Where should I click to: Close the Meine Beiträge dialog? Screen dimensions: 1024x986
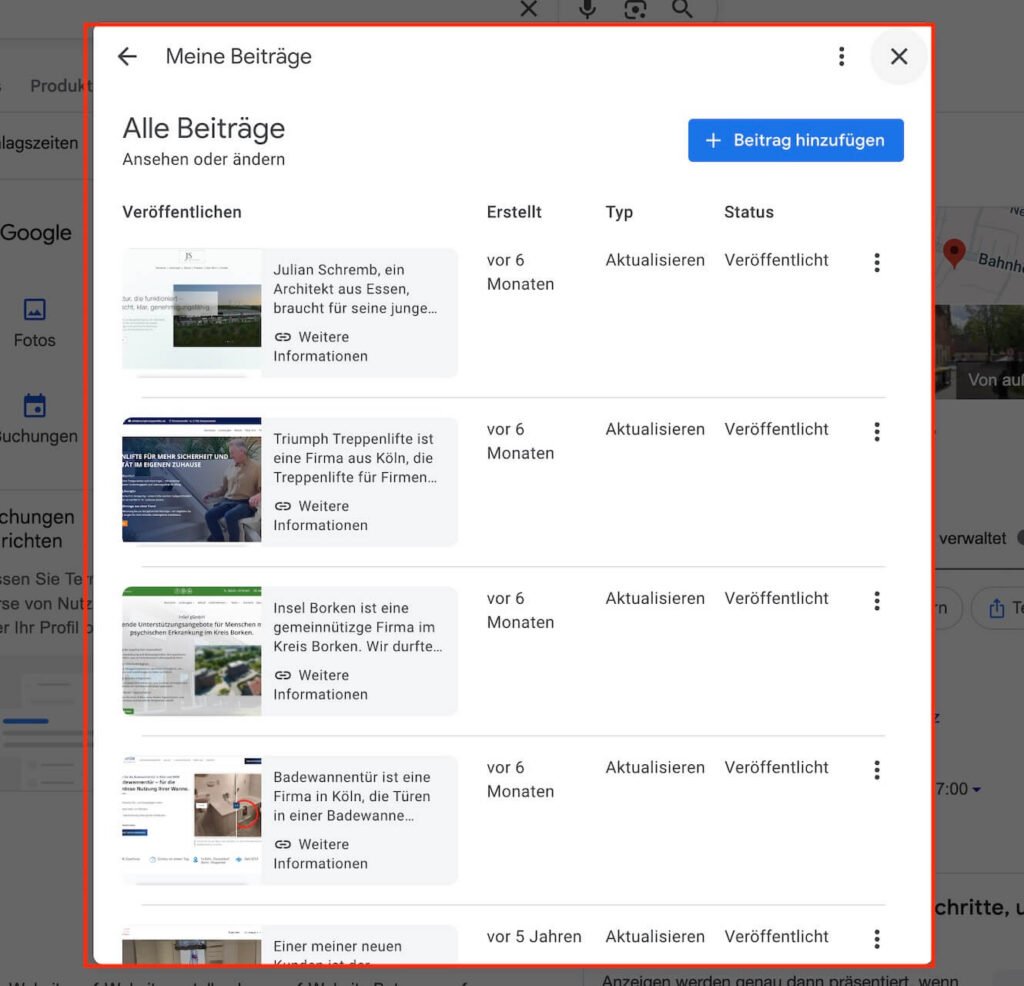coord(899,57)
